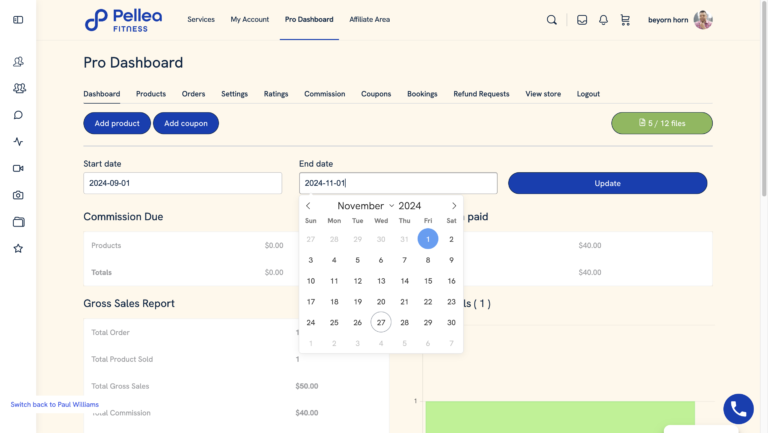The width and height of the screenshot is (768, 433).
Task: Select November 30 in the calendar
Action: (x=451, y=322)
